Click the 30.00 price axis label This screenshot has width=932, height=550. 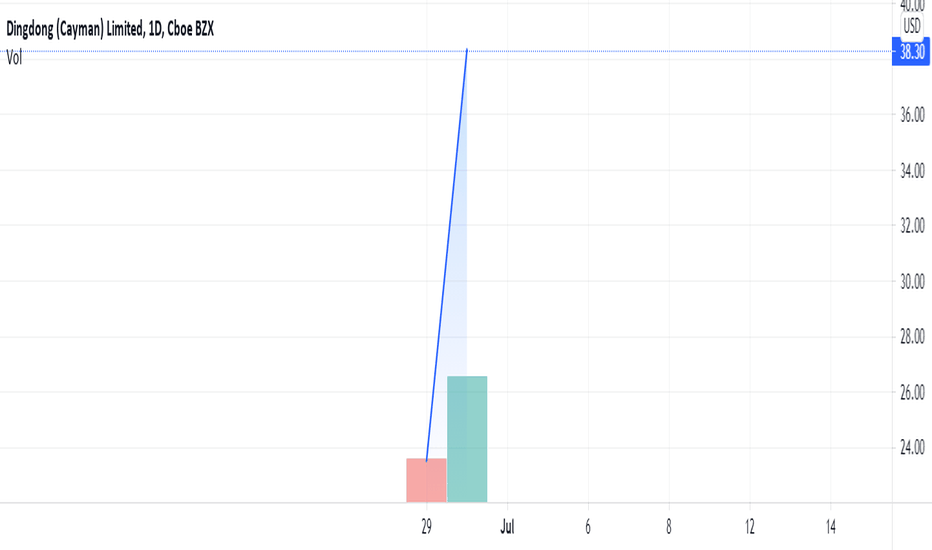pyautogui.click(x=912, y=281)
